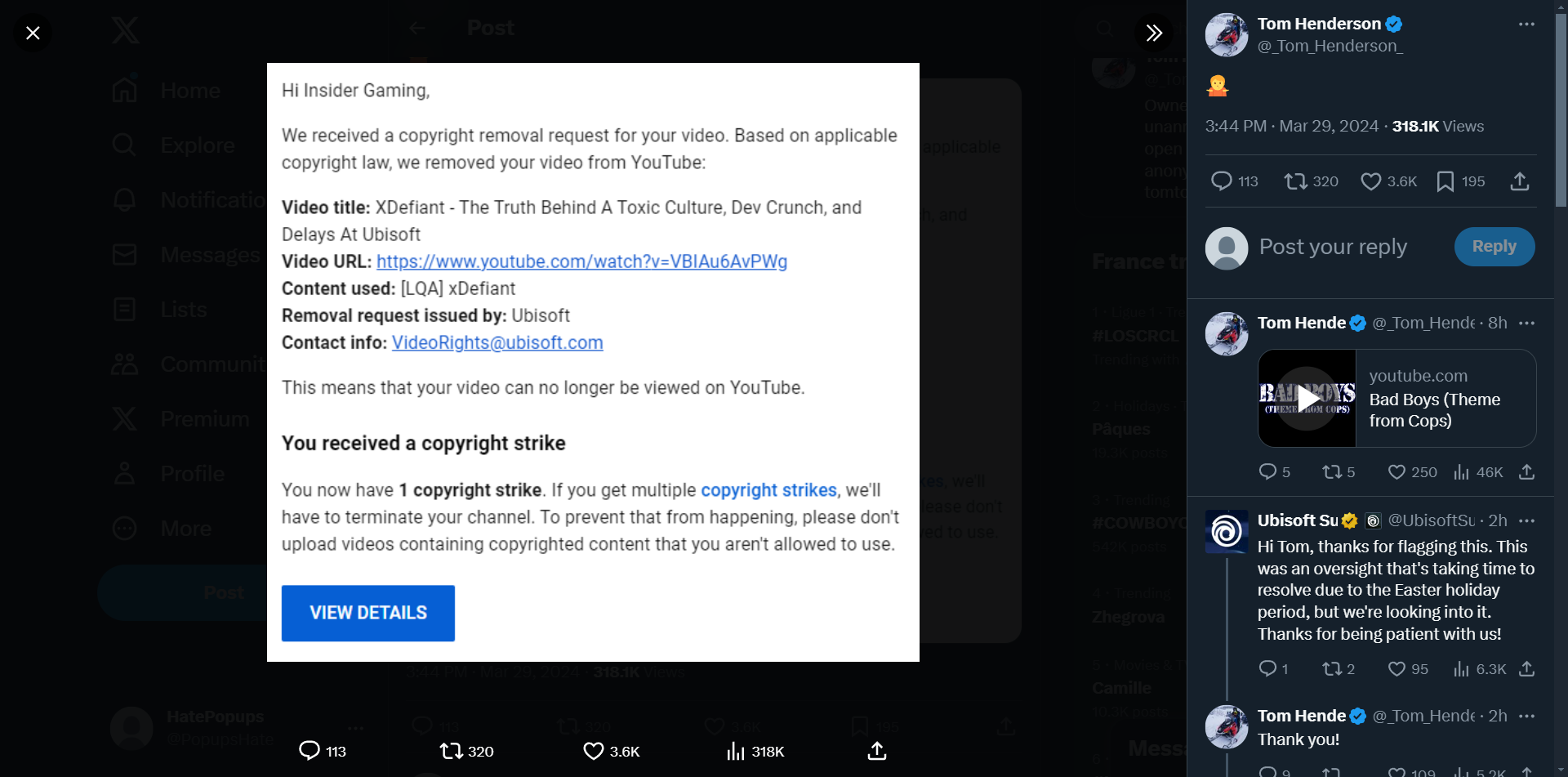1568x777 pixels.
Task: Open Lists in background navigation
Action: (x=161, y=310)
